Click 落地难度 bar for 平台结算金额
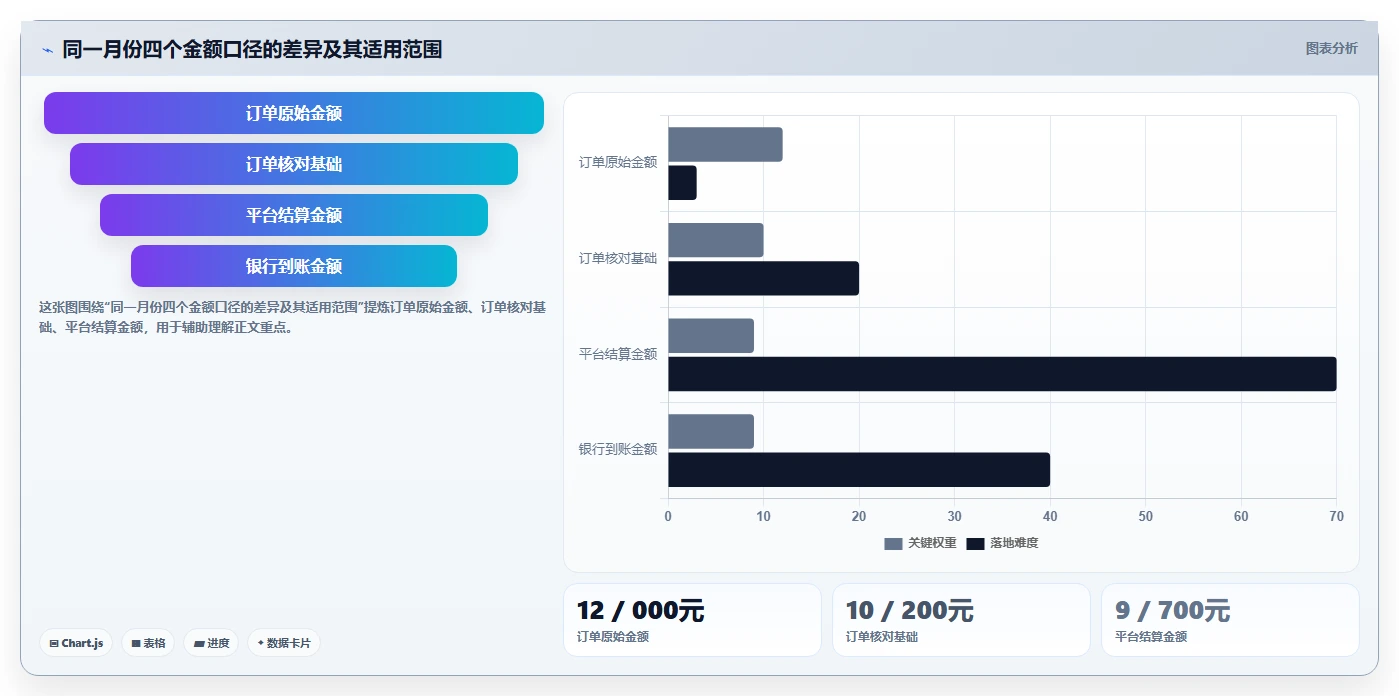The image size is (1399, 696). tap(1002, 374)
